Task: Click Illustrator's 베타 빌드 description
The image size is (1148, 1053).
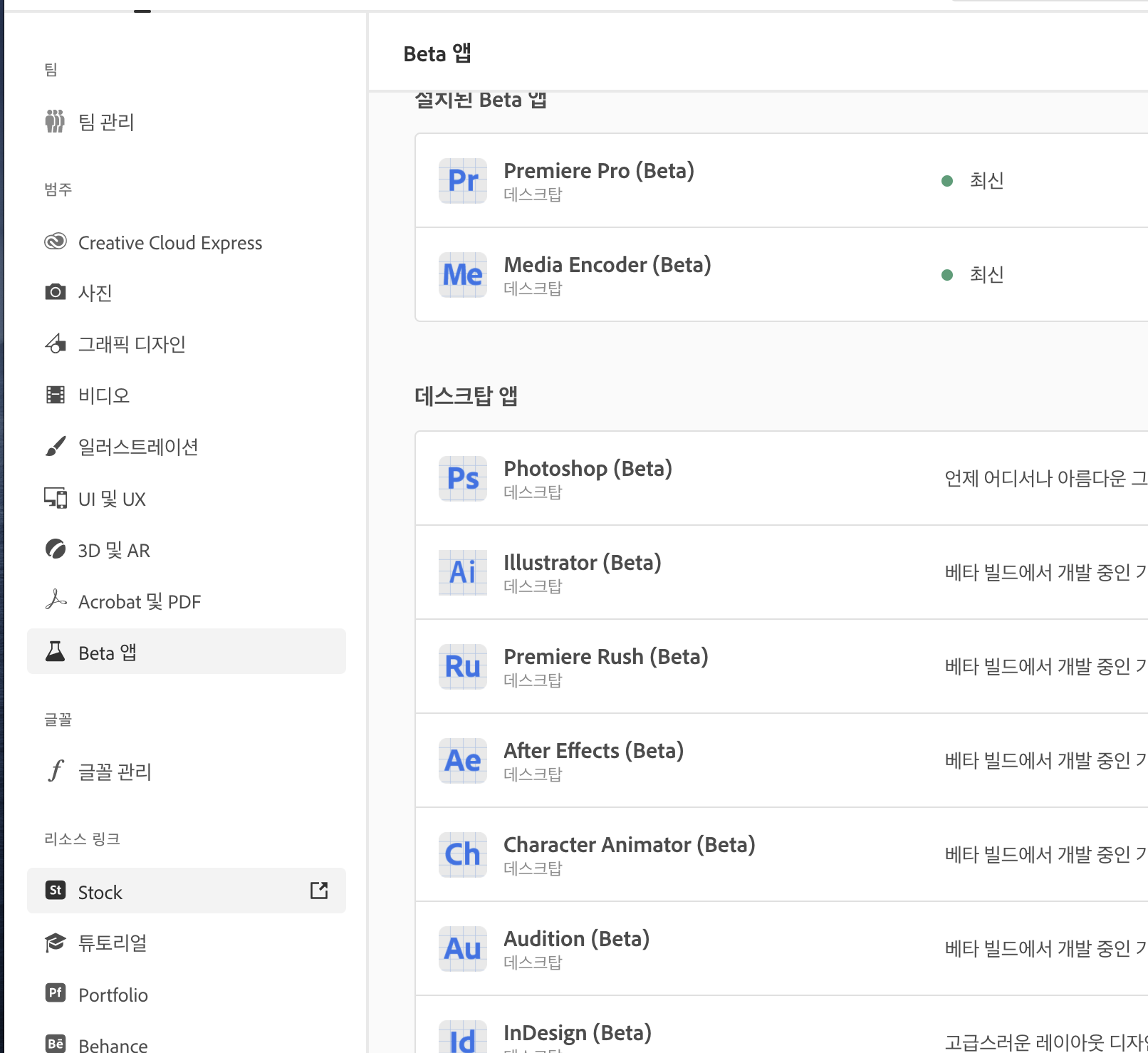Action: 1045,572
